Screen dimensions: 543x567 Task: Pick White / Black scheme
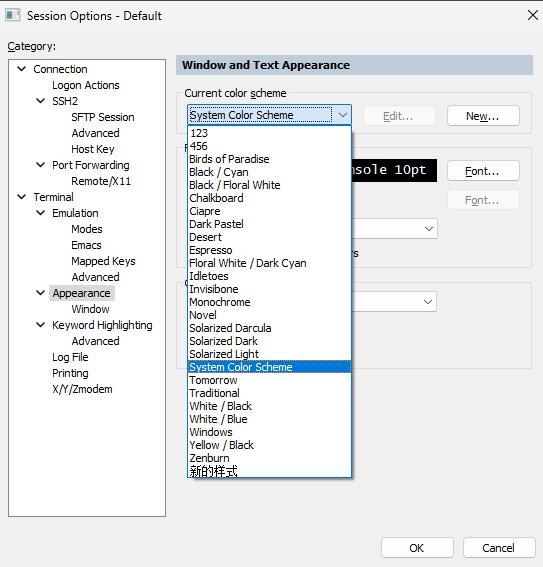(269, 406)
